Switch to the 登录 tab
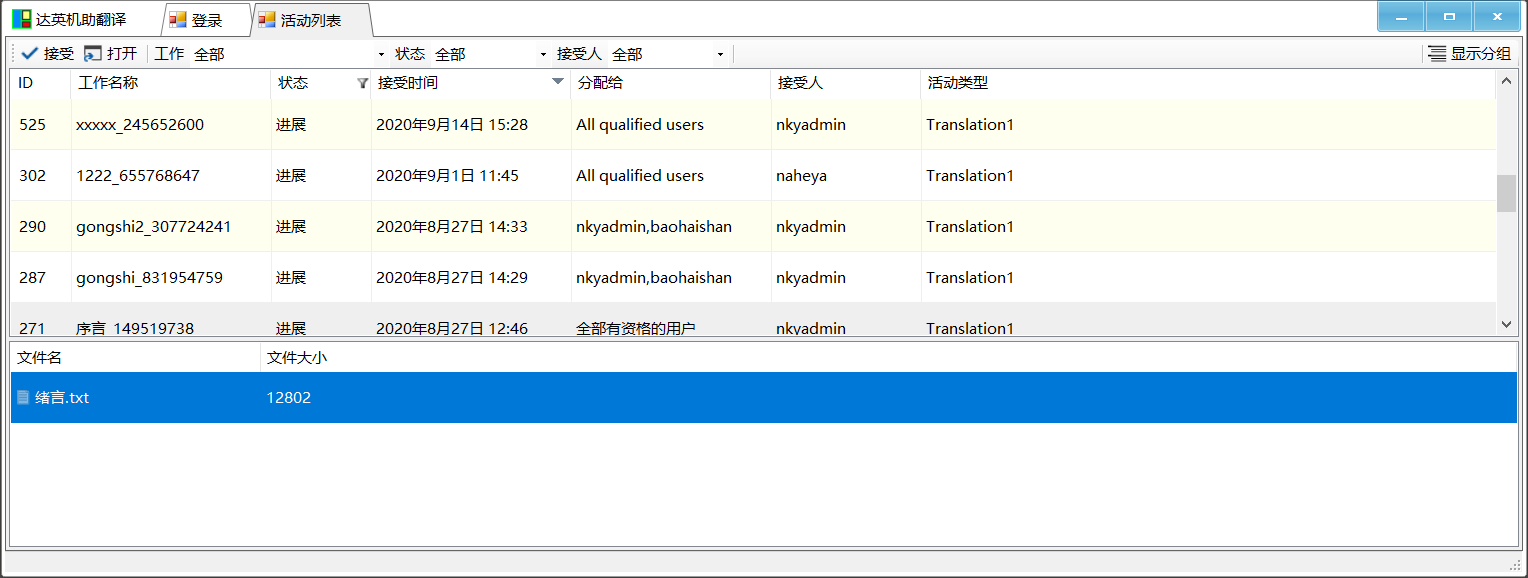 point(206,20)
